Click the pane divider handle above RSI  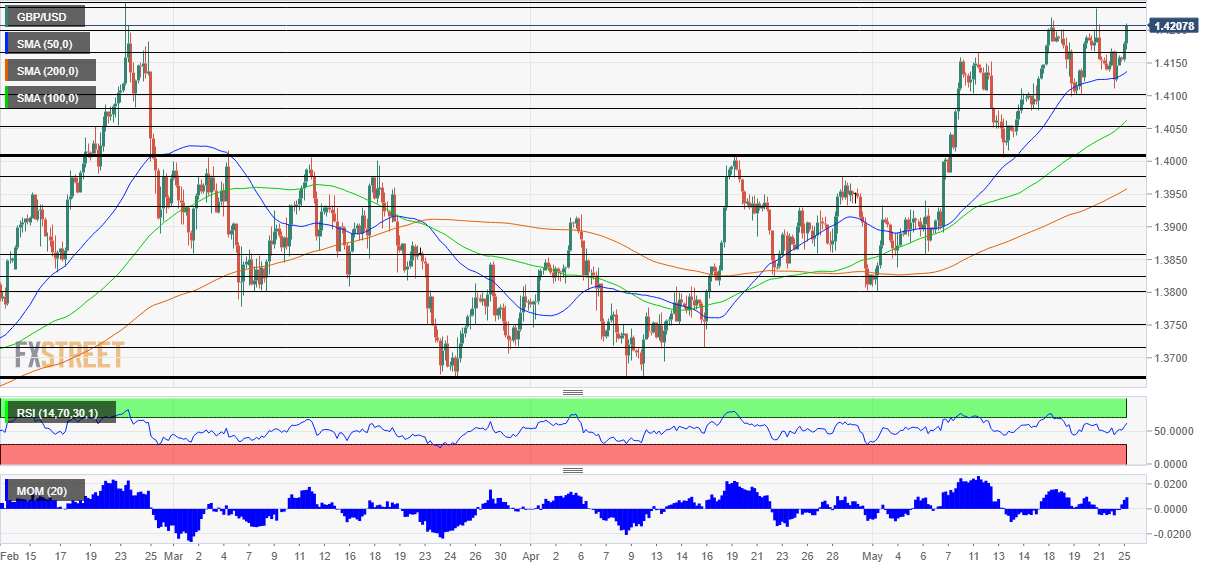coord(573,393)
